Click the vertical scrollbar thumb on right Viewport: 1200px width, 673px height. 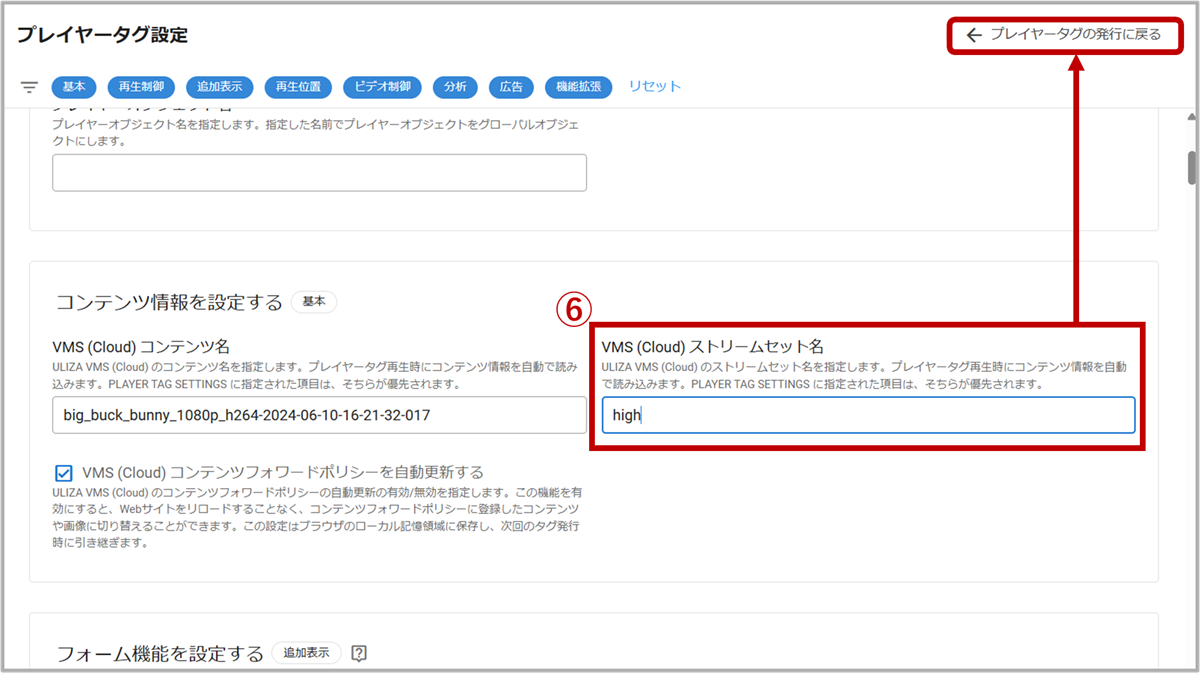(1192, 167)
